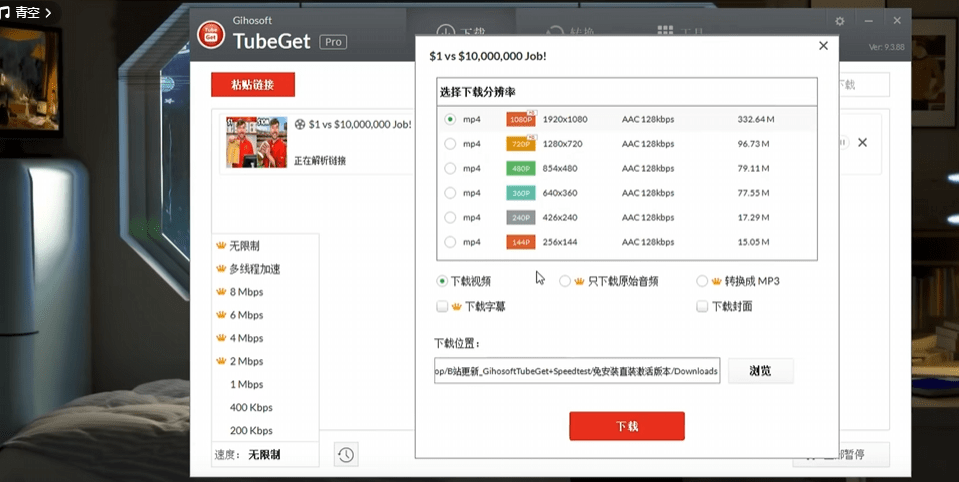Pick 8 Mbps from speed limit list

(245, 292)
